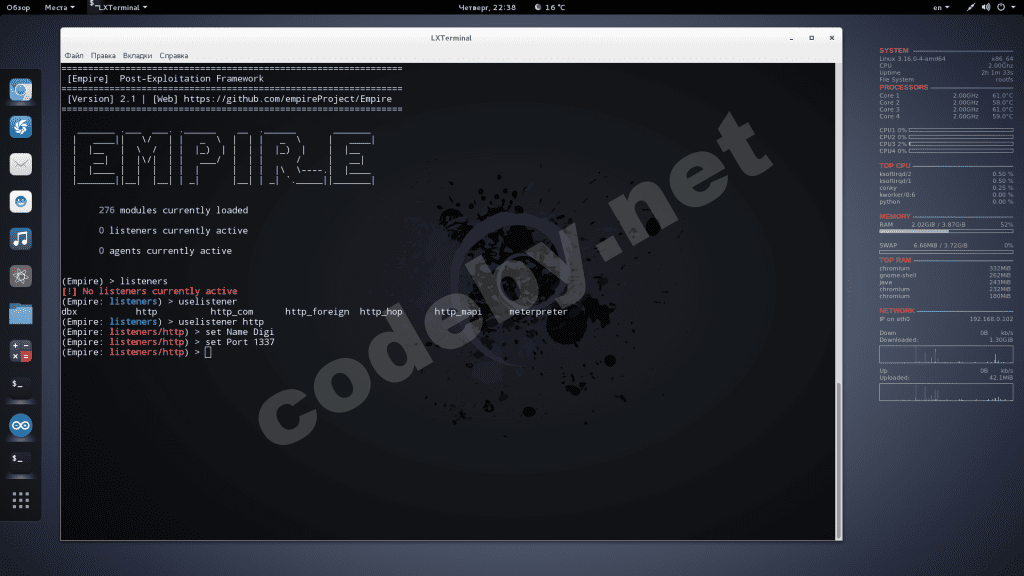Click the 'http_mapi' completion text

click(x=458, y=312)
